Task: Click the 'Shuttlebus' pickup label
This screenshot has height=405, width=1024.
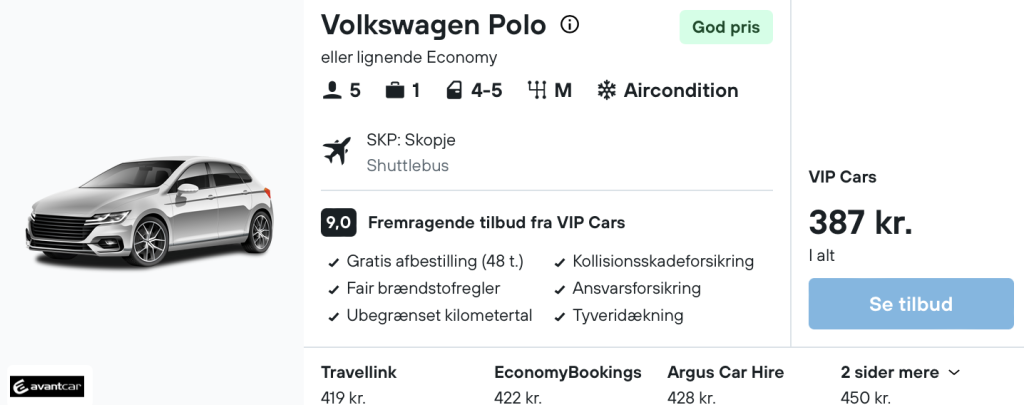Action: (x=408, y=166)
